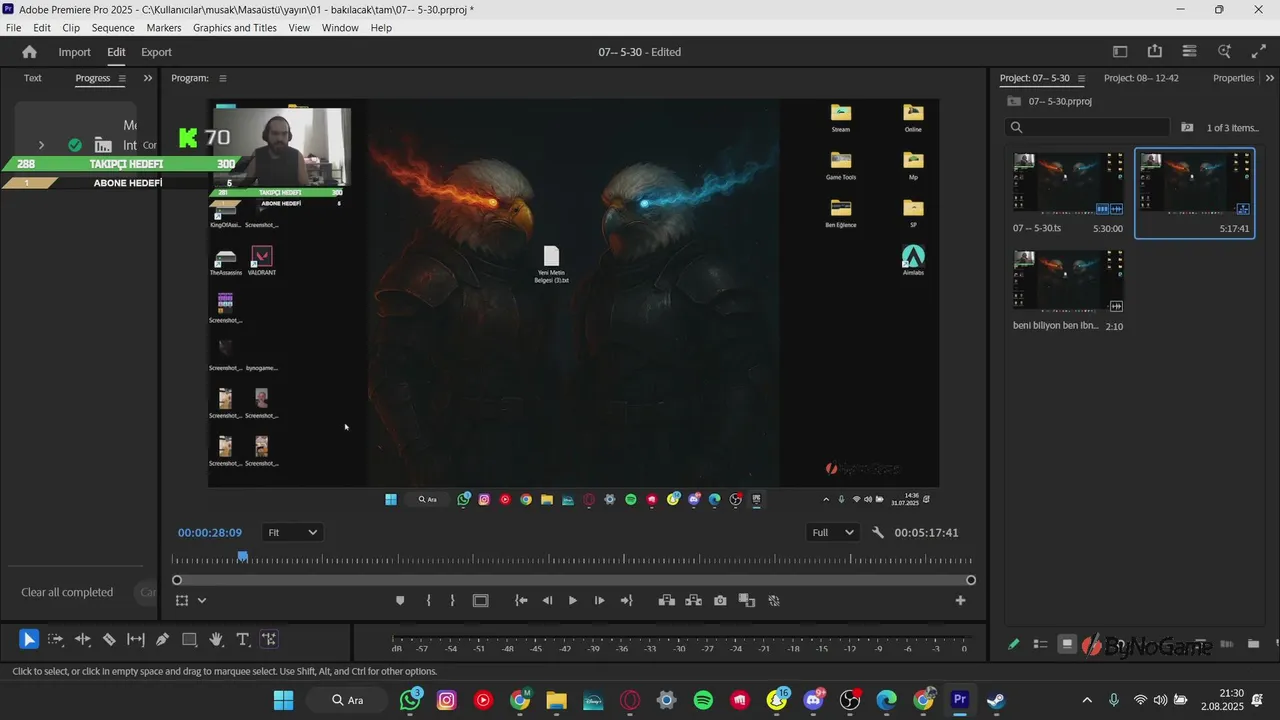Show hidden tabs next to the Progress tab
1280x720 pixels.
tap(148, 78)
